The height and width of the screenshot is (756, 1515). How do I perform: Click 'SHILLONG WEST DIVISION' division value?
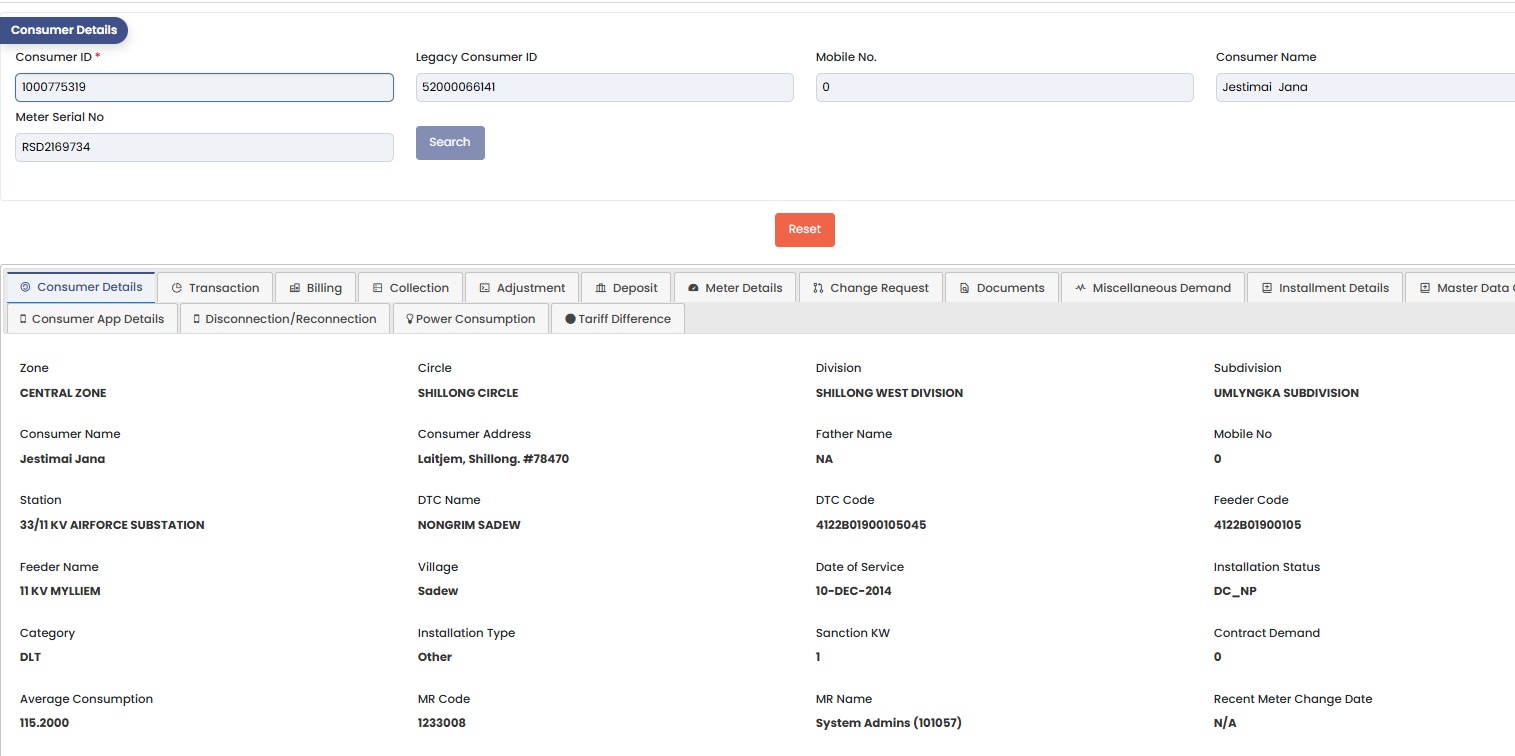890,393
